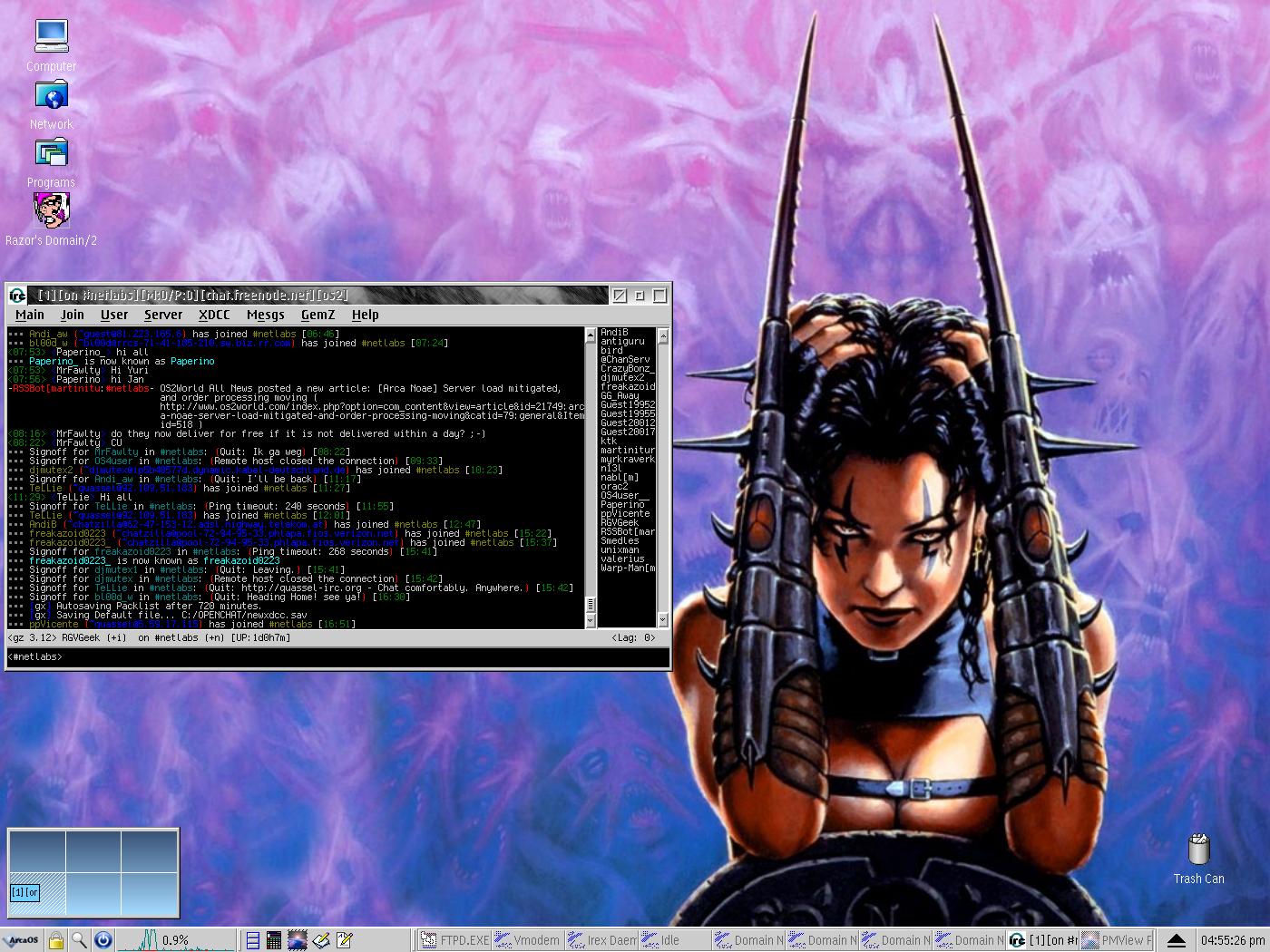Switch to FTPD.EXE task in taskbar
The width and height of the screenshot is (1270, 952).
[x=454, y=940]
